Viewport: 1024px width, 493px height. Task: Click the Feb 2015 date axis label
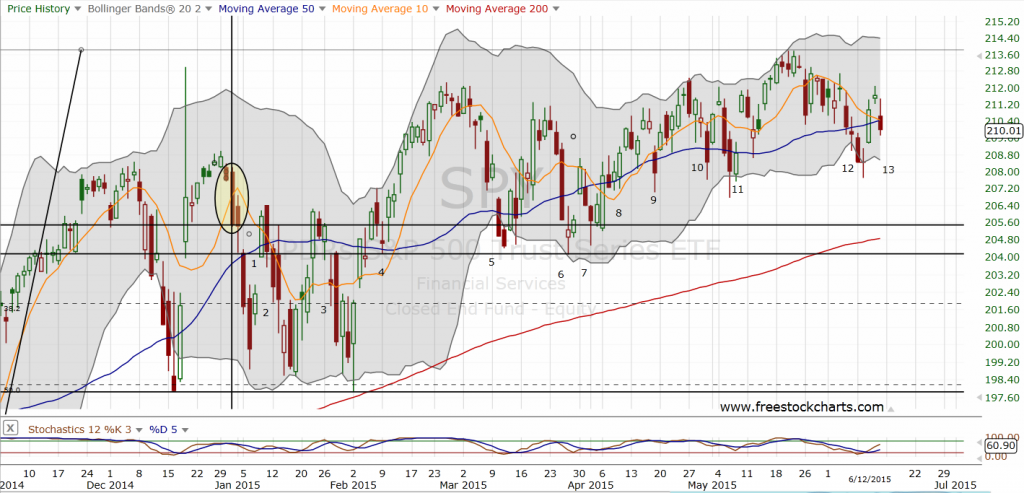tap(353, 485)
